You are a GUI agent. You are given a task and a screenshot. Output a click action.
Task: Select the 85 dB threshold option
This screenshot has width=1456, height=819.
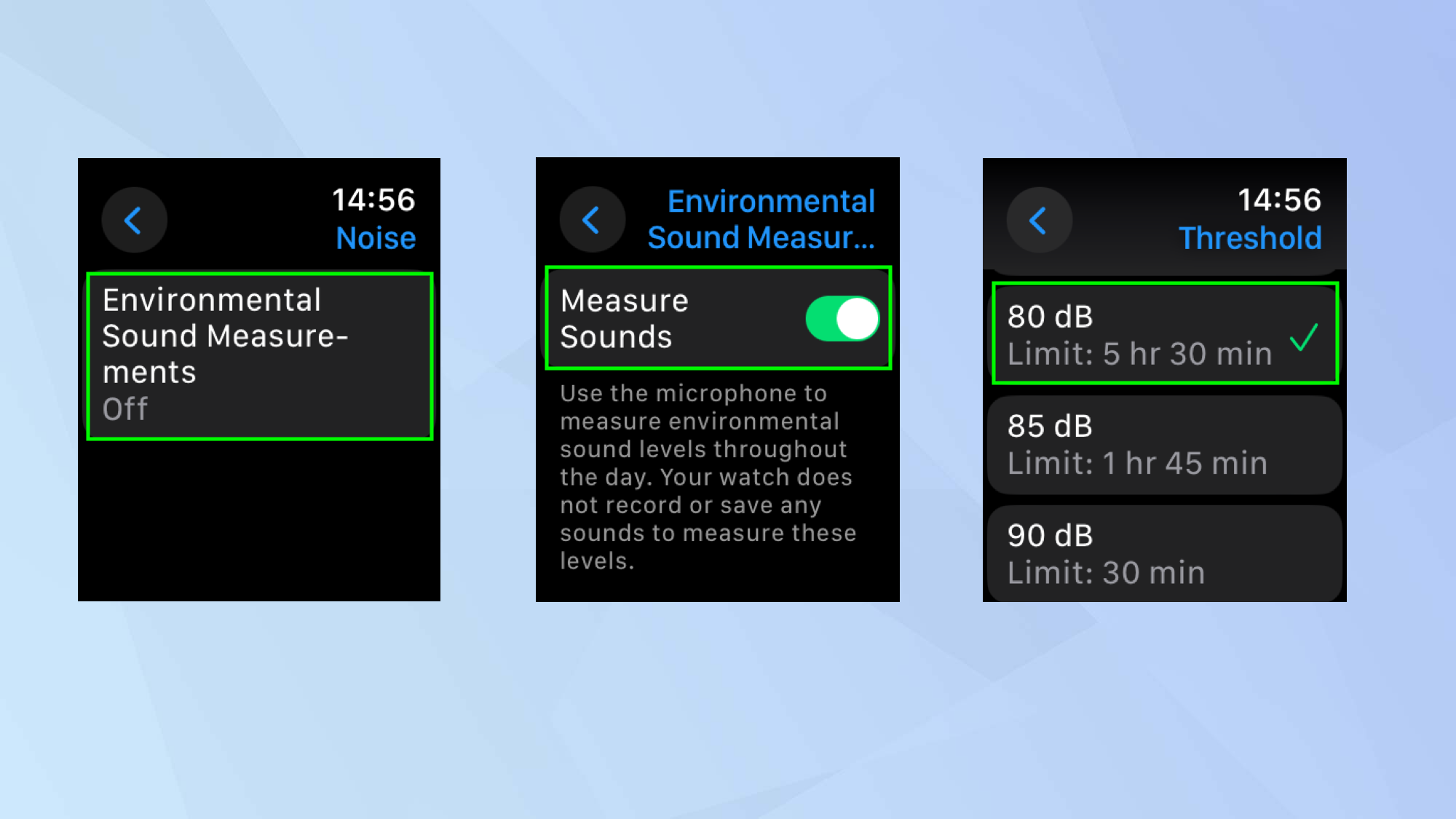(1164, 446)
